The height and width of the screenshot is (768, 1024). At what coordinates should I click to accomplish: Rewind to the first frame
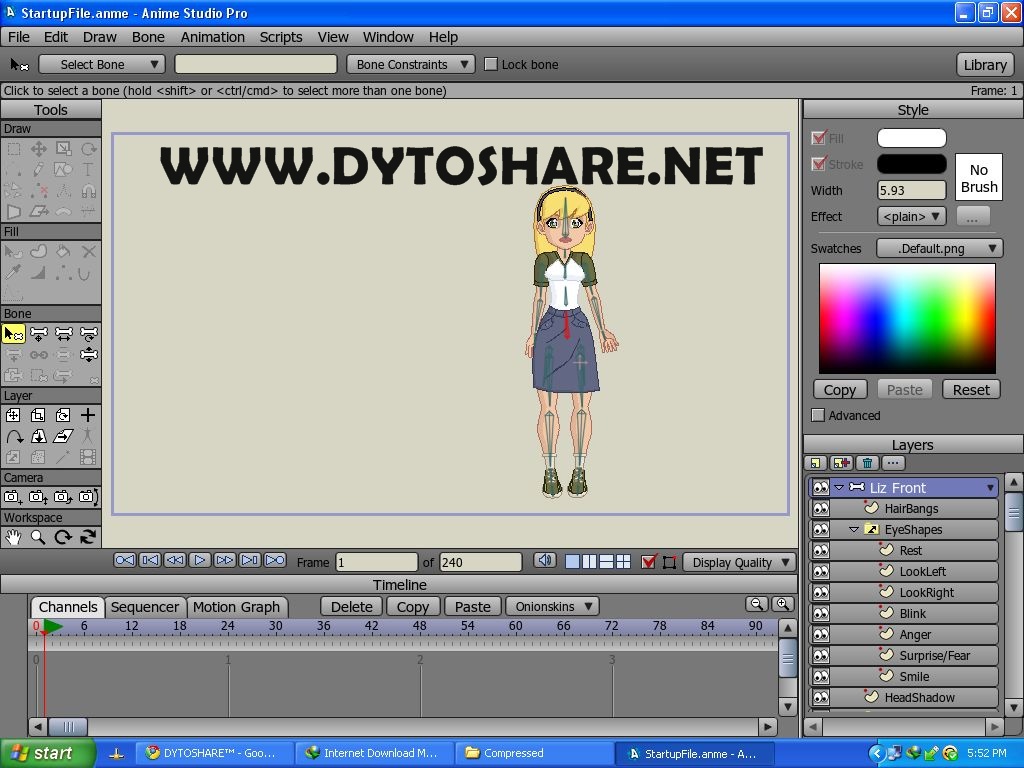[125, 560]
